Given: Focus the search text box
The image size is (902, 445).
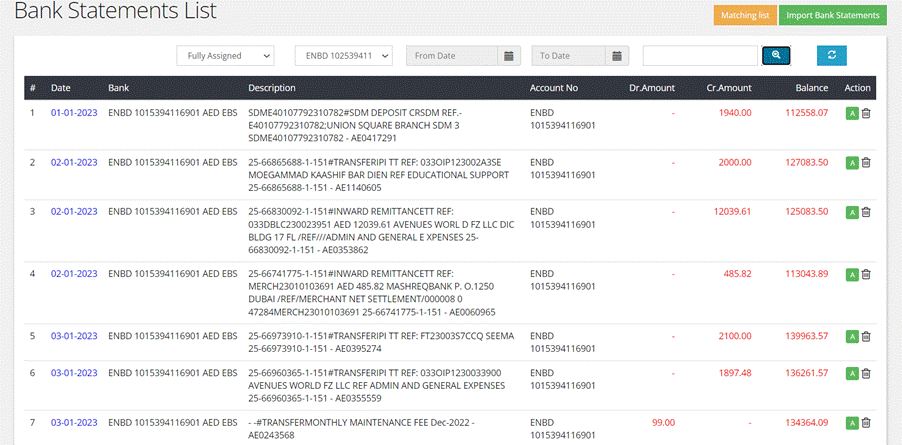Looking at the screenshot, I should tap(700, 56).
